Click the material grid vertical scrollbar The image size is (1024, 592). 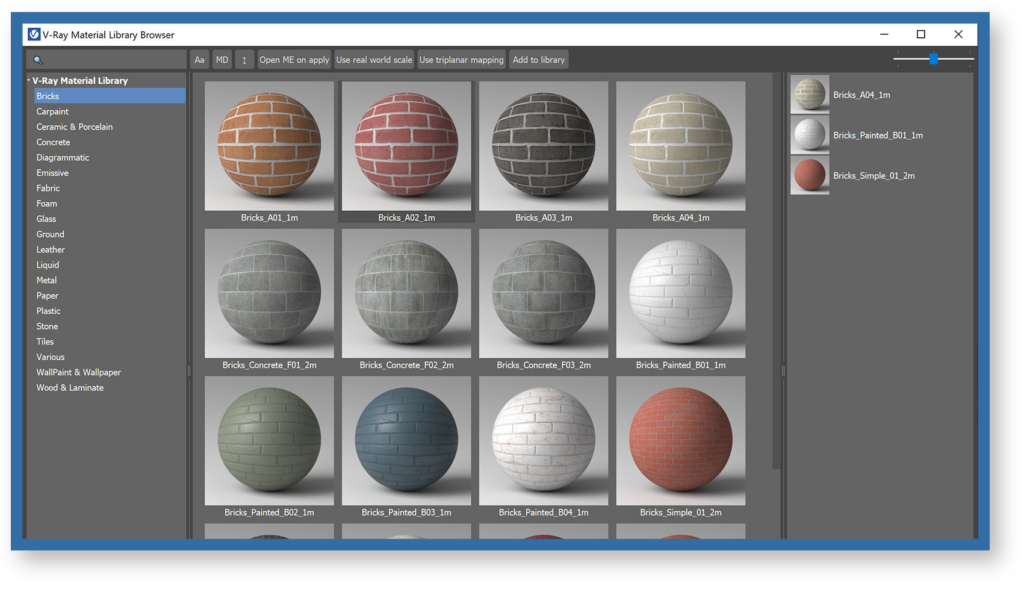coord(776,271)
